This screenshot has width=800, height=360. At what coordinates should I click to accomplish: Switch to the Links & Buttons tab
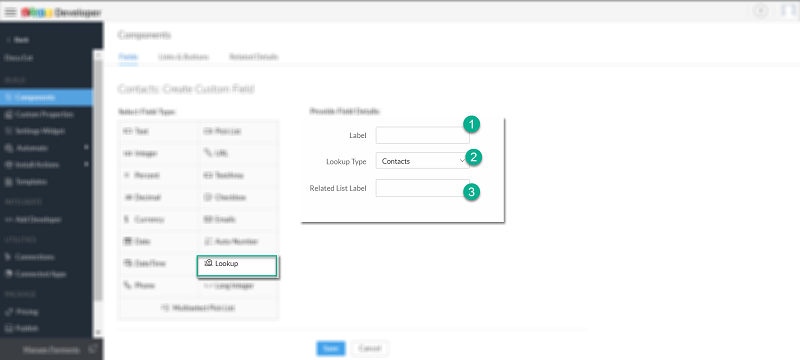(x=183, y=57)
